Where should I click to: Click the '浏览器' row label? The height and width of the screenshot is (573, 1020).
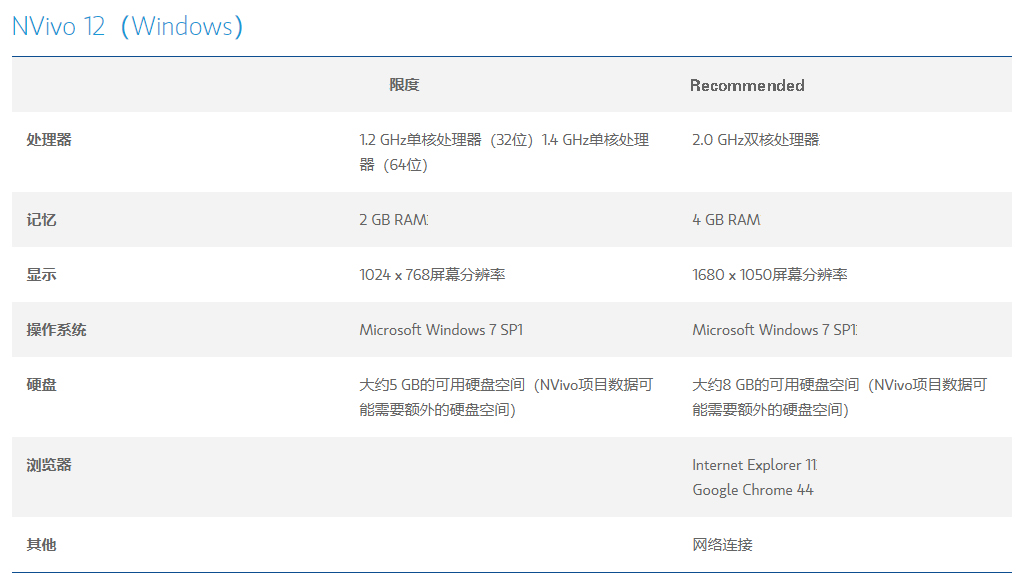(x=49, y=465)
